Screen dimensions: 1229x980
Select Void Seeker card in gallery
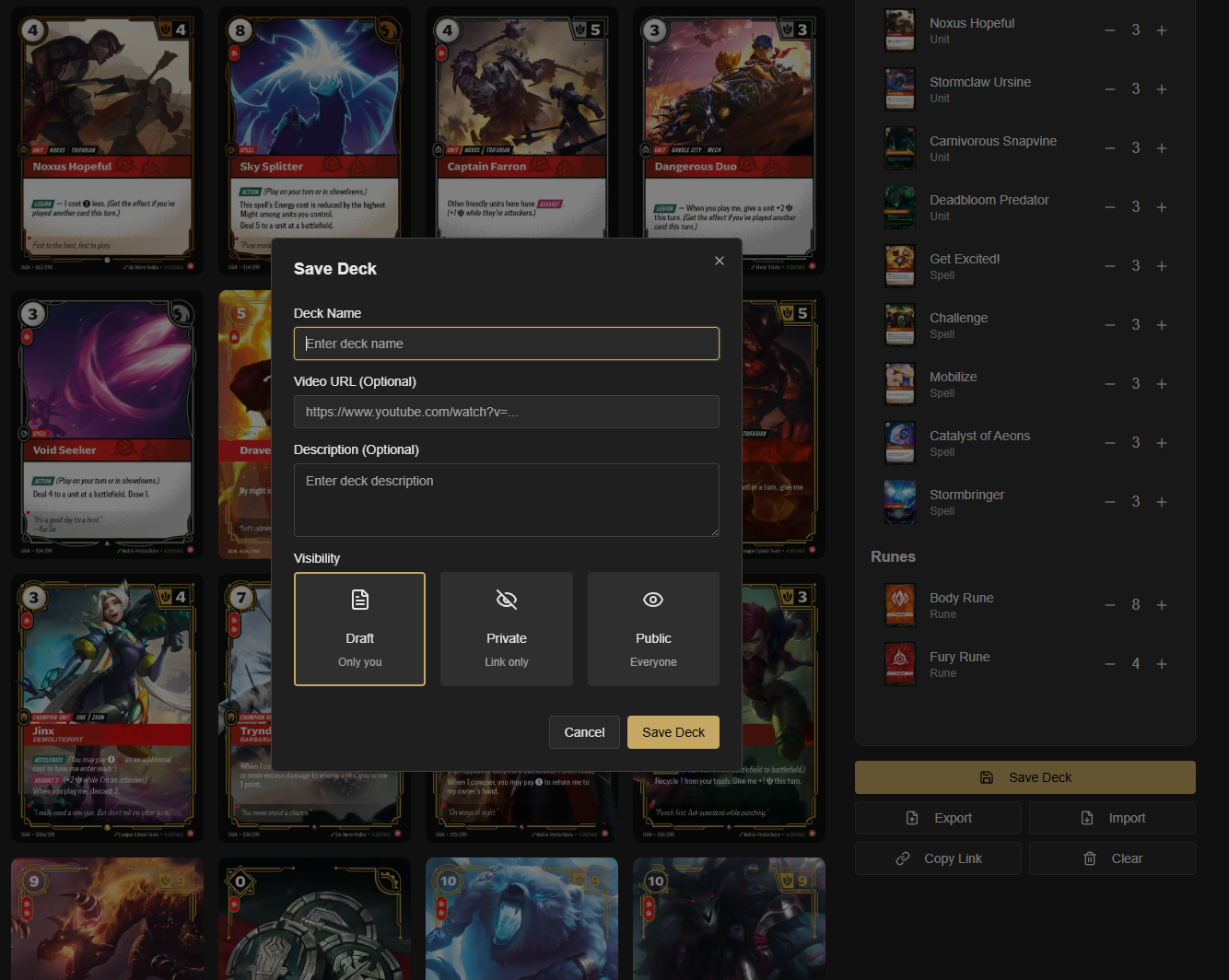click(x=107, y=425)
